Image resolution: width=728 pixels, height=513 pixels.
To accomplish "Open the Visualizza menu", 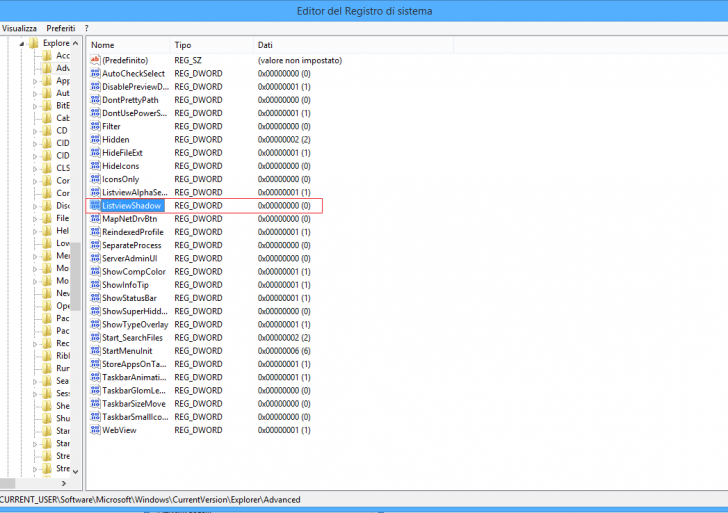I will coord(19,28).
